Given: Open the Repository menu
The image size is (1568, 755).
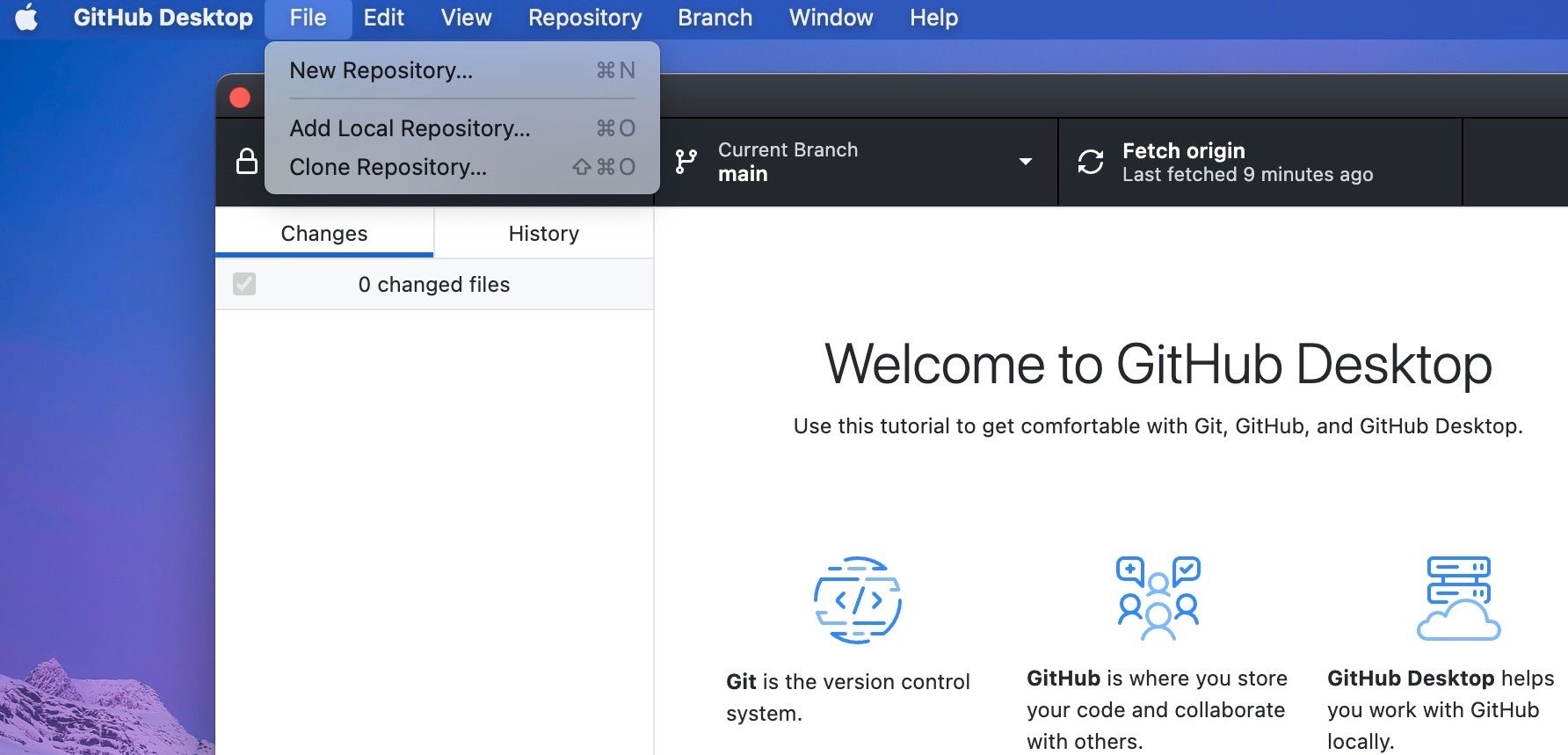Looking at the screenshot, I should (x=584, y=18).
